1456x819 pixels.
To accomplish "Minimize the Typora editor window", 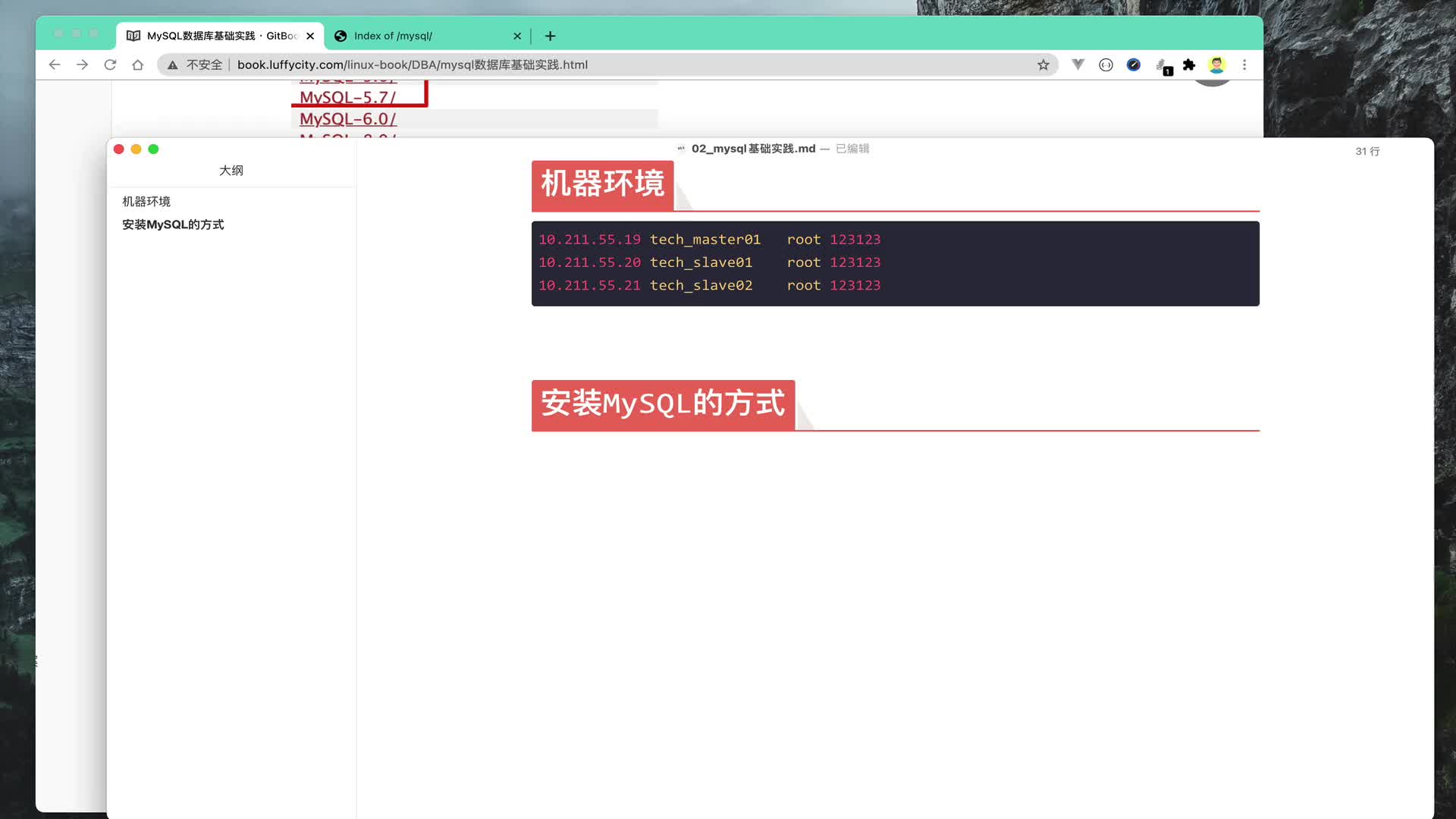I will 136,149.
